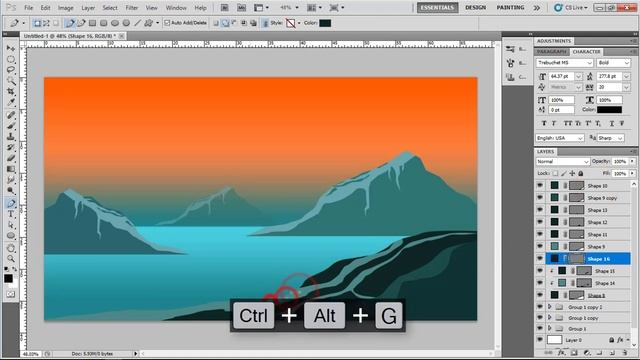Click Delete layer trash icon
The width and height of the screenshot is (640, 360).
point(625,353)
